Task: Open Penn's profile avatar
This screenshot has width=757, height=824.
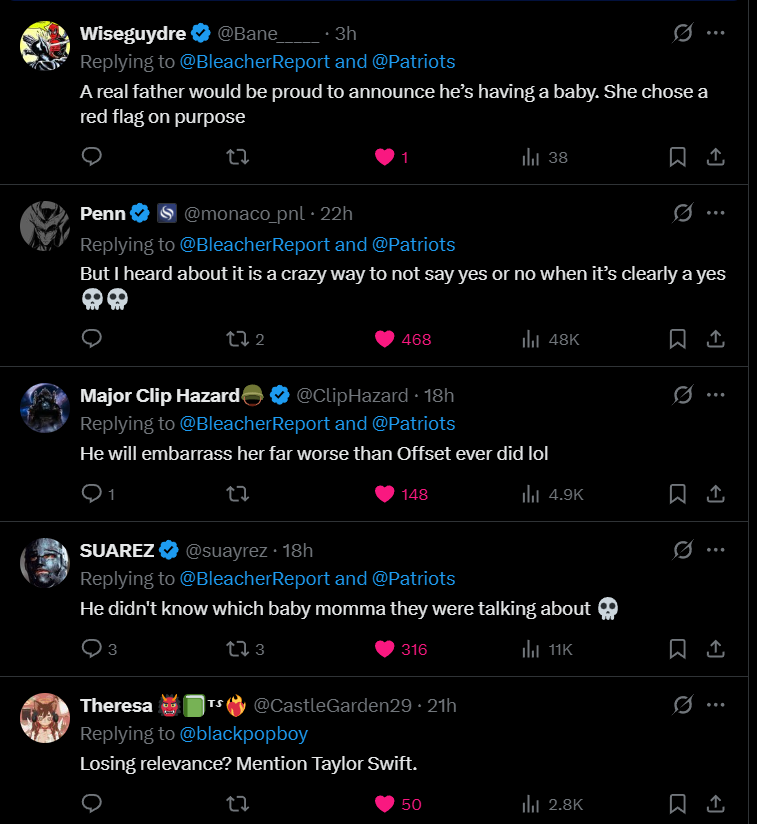Action: click(44, 227)
